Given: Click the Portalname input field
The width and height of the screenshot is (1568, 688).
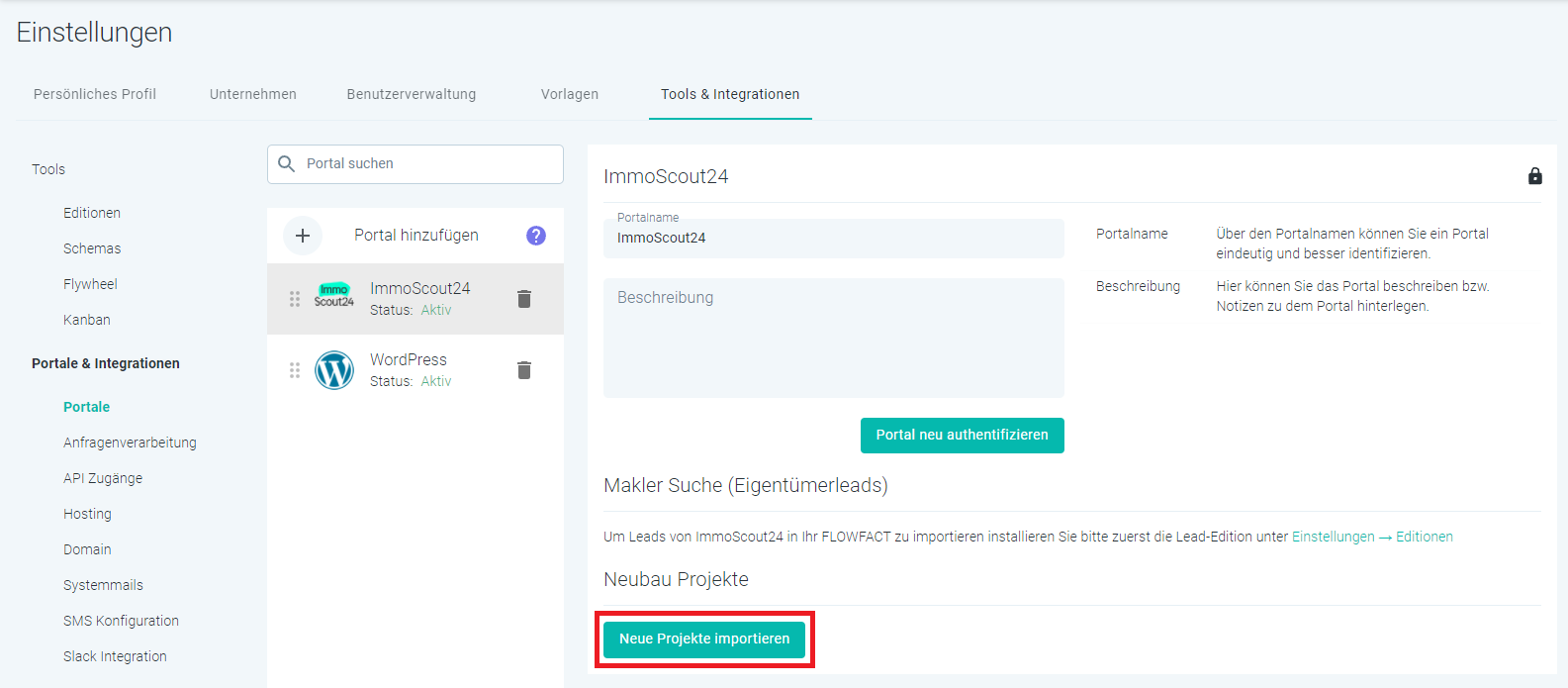Looking at the screenshot, I should tap(834, 239).
